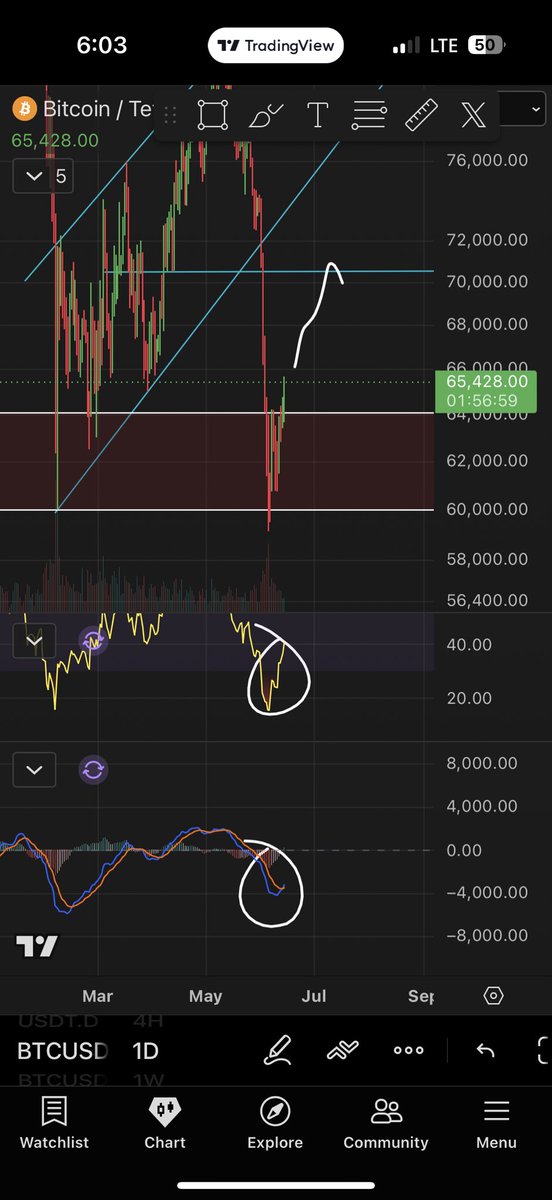This screenshot has width=552, height=1200.
Task: Share chart to X icon
Action: pos(473,115)
